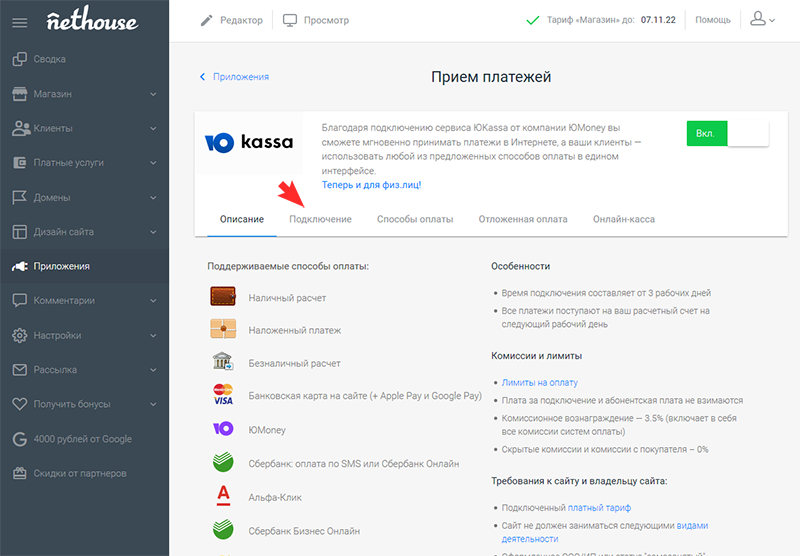Go back via Приложения breadcrumb link
The height and width of the screenshot is (556, 800).
(x=241, y=77)
